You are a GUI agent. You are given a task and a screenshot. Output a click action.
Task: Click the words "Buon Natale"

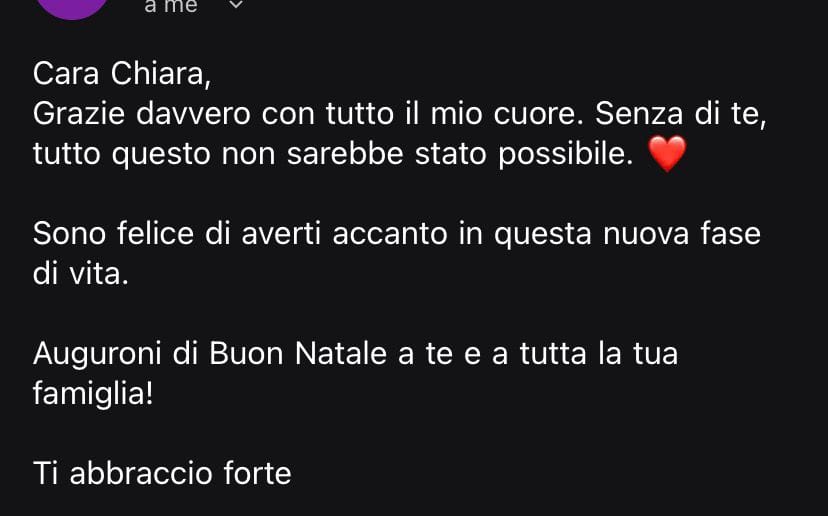point(298,353)
